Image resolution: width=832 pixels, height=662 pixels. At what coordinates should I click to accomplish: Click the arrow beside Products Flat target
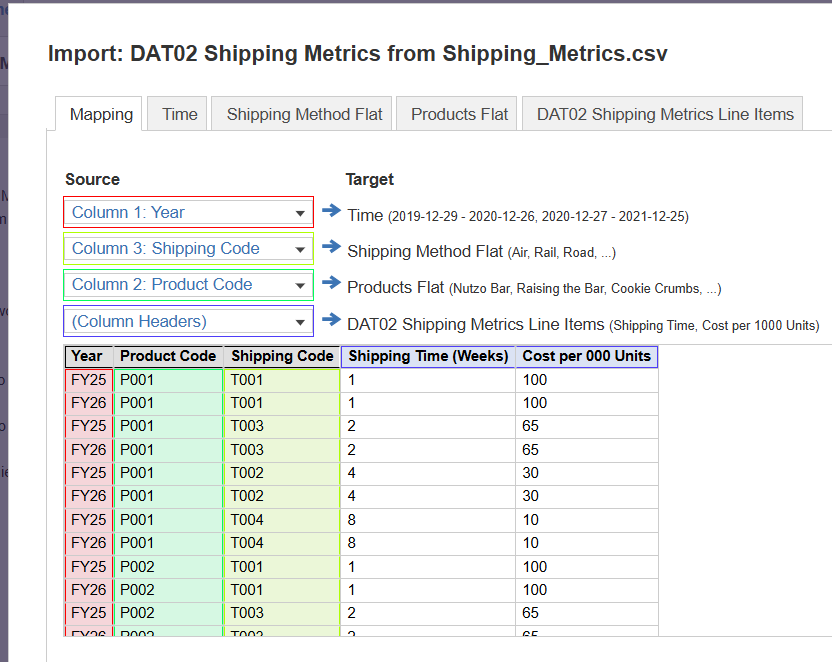pos(331,283)
